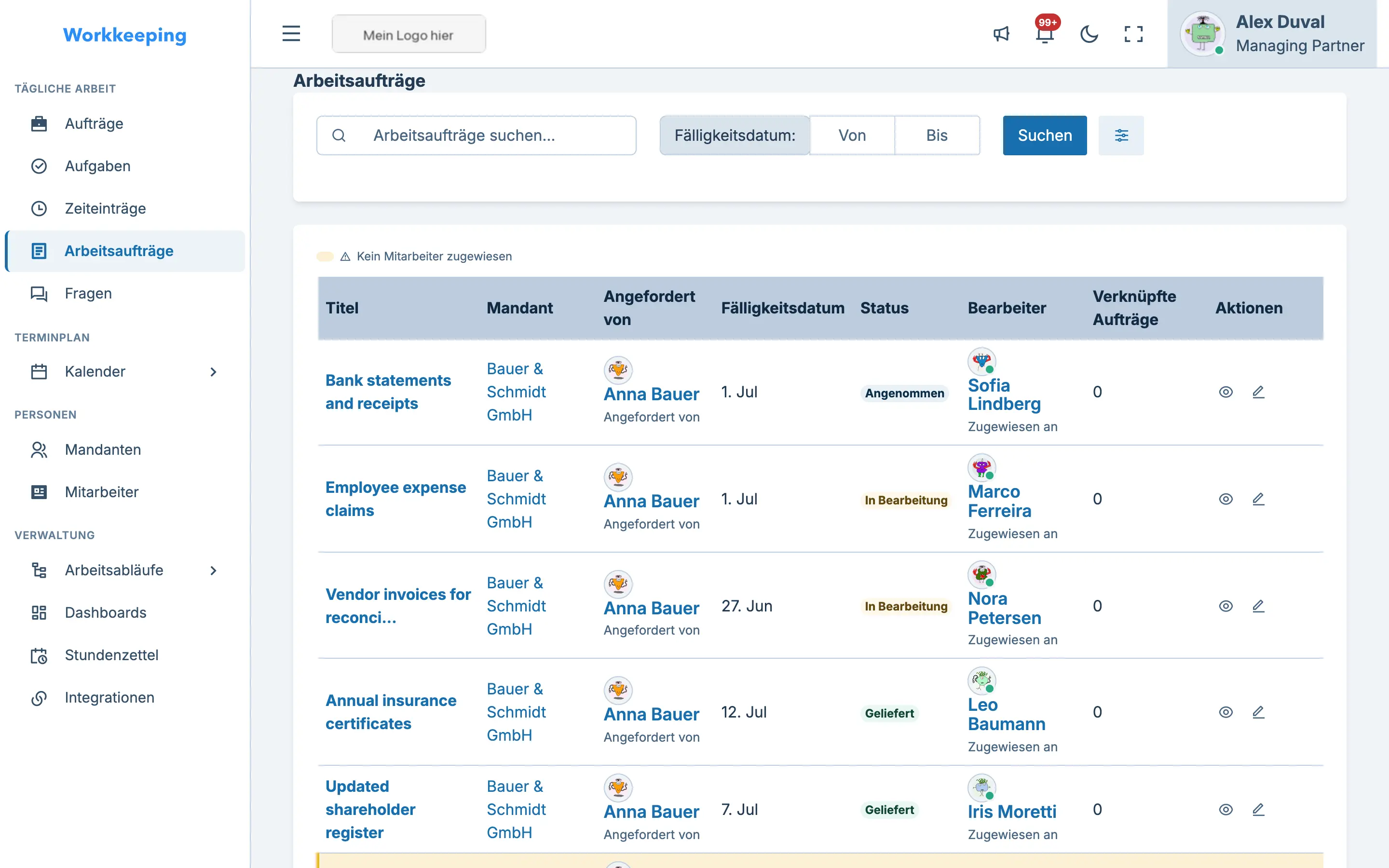Edit the Annual insurance certificates request
Viewport: 1389px width, 868px height.
(1258, 712)
